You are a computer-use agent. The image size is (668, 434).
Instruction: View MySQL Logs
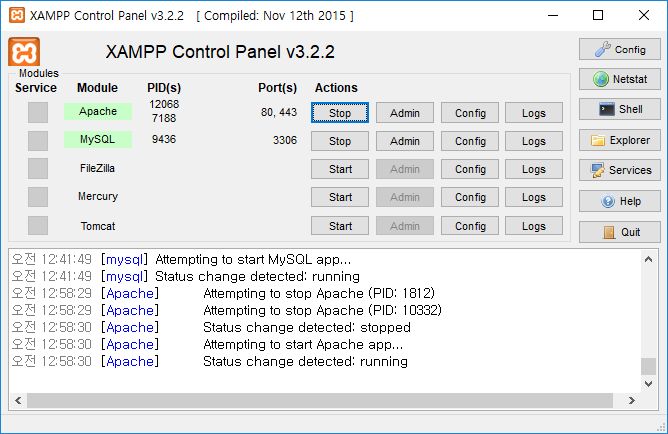[x=534, y=141]
